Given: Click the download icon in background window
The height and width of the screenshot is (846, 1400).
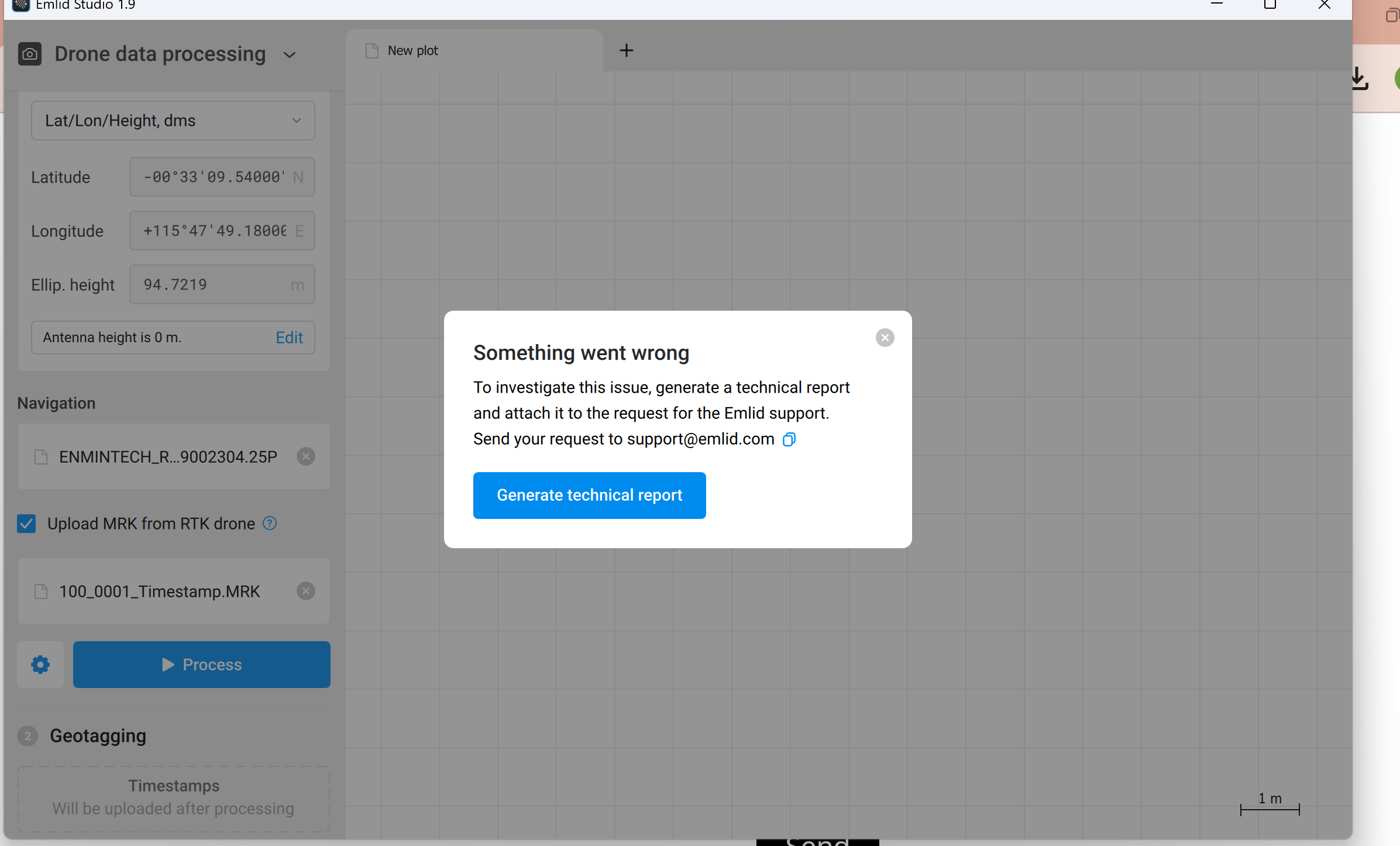Looking at the screenshot, I should click(x=1360, y=78).
